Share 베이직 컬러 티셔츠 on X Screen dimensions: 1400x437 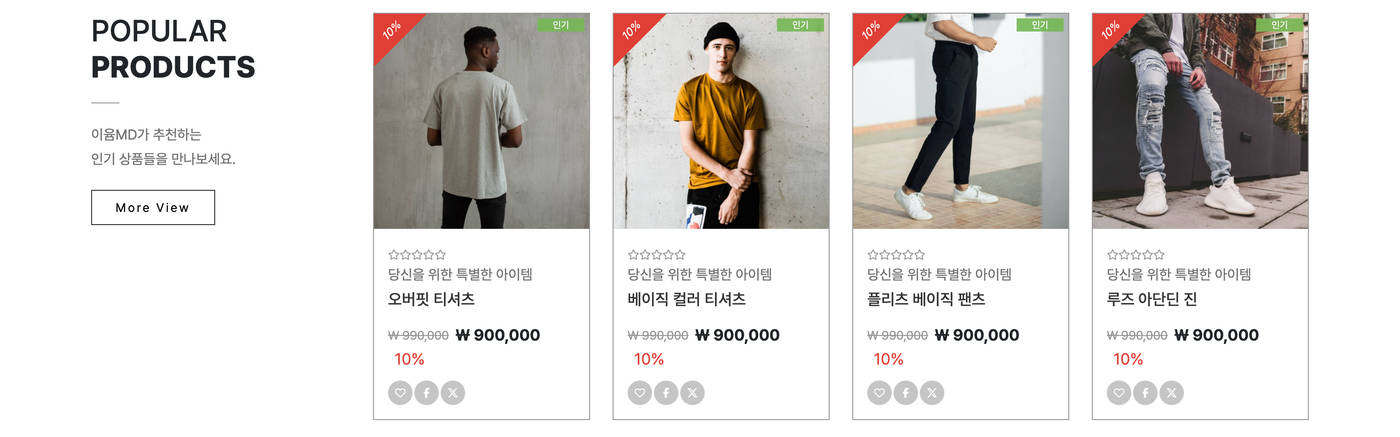pos(692,393)
